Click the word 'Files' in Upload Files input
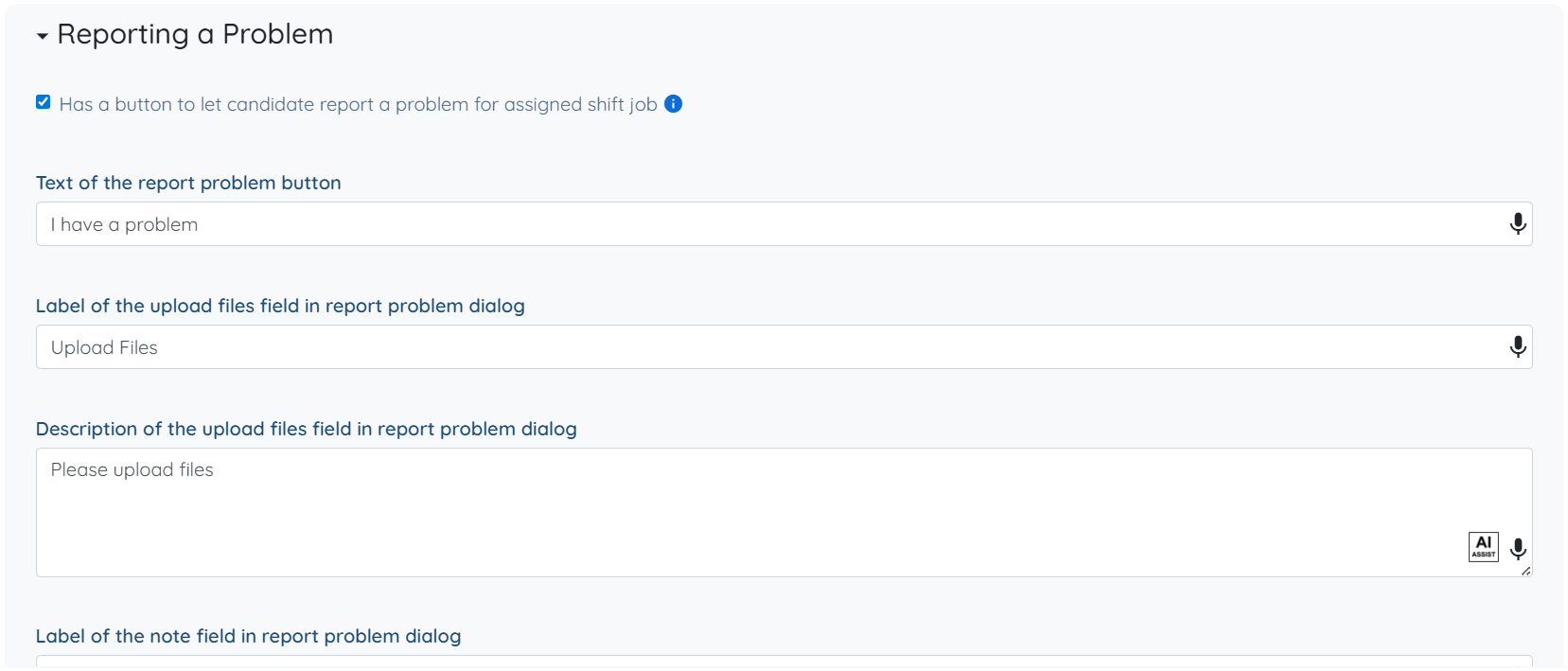Image resolution: width=1568 pixels, height=671 pixels. [x=138, y=347]
